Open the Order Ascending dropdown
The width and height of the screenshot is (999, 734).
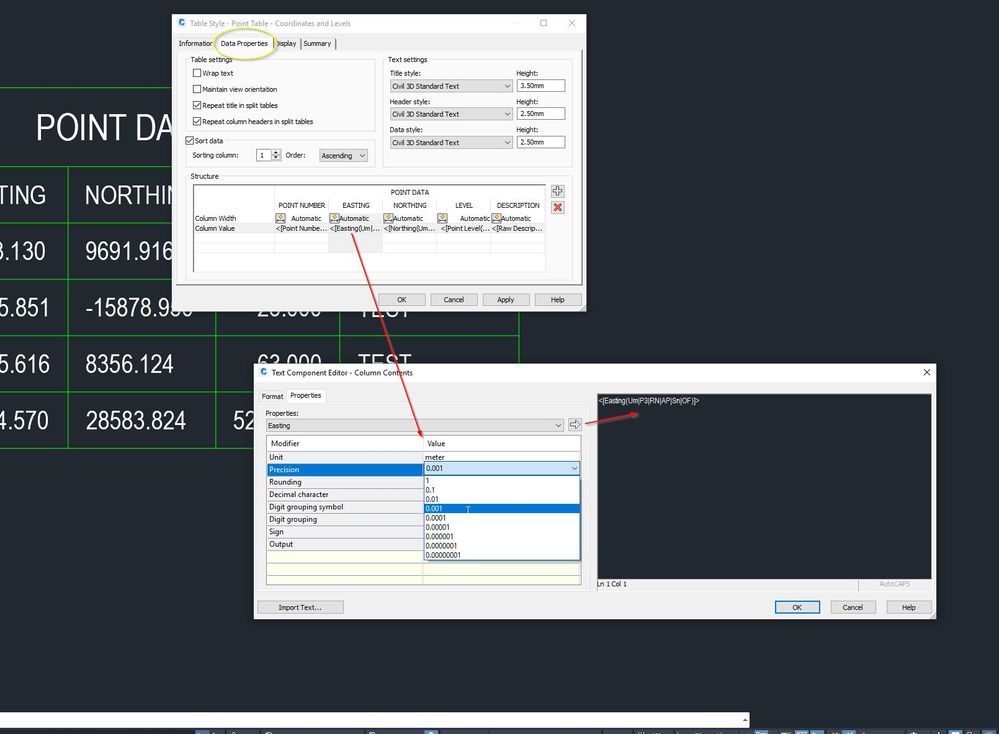pos(343,155)
